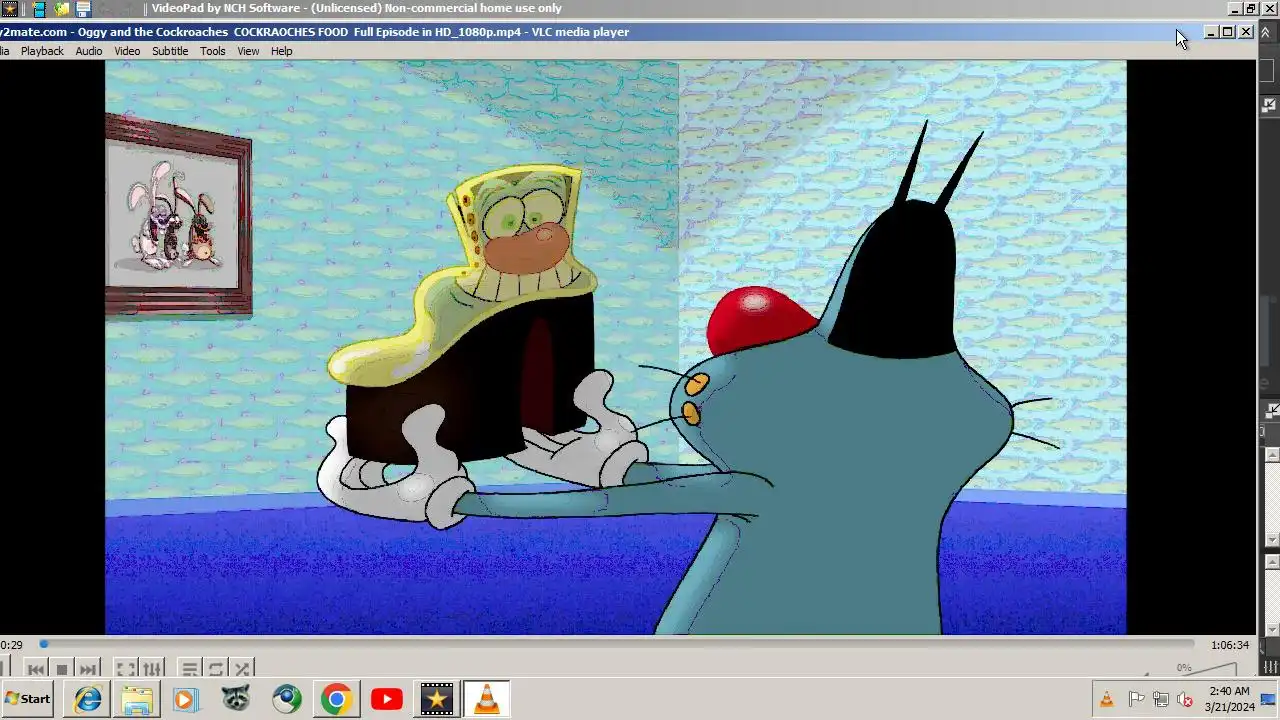Viewport: 1280px width, 720px height.
Task: Toggle loop/repeat mode in VLC
Action: point(216,669)
